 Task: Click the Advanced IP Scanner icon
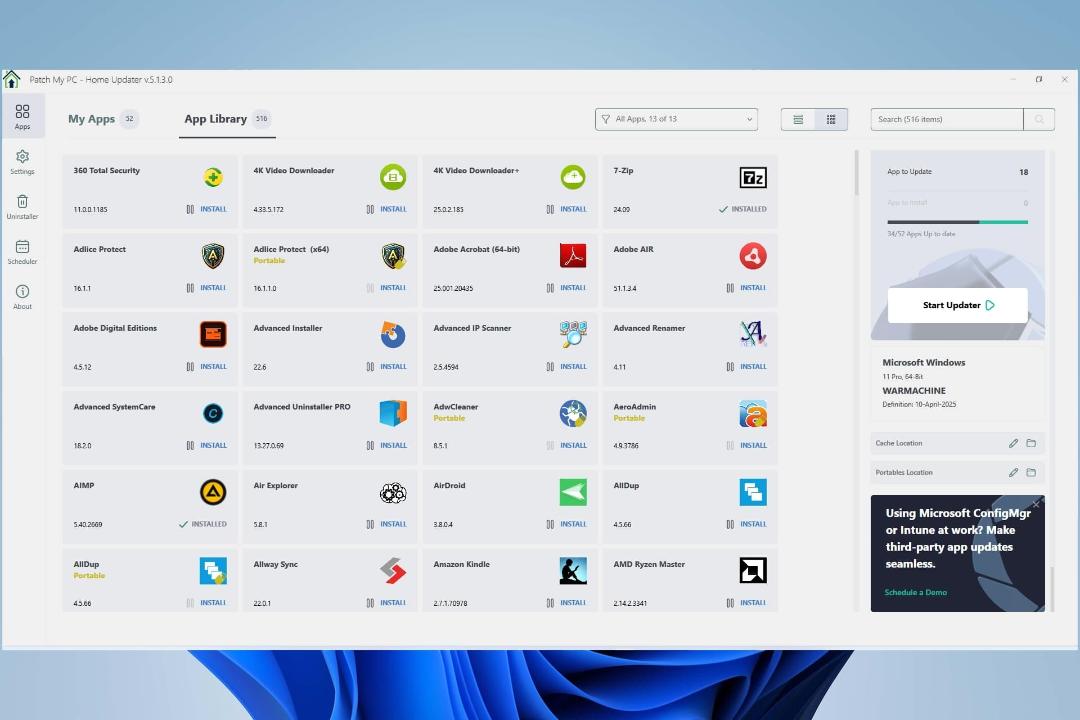point(572,334)
